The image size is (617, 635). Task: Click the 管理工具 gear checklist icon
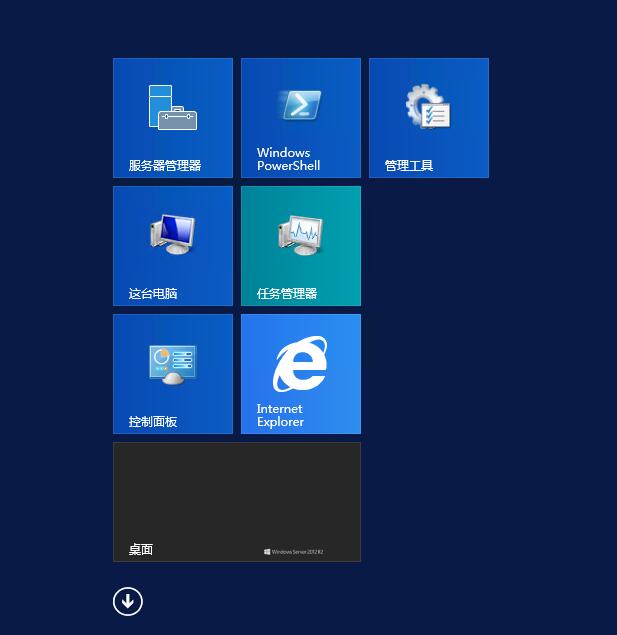tap(428, 106)
